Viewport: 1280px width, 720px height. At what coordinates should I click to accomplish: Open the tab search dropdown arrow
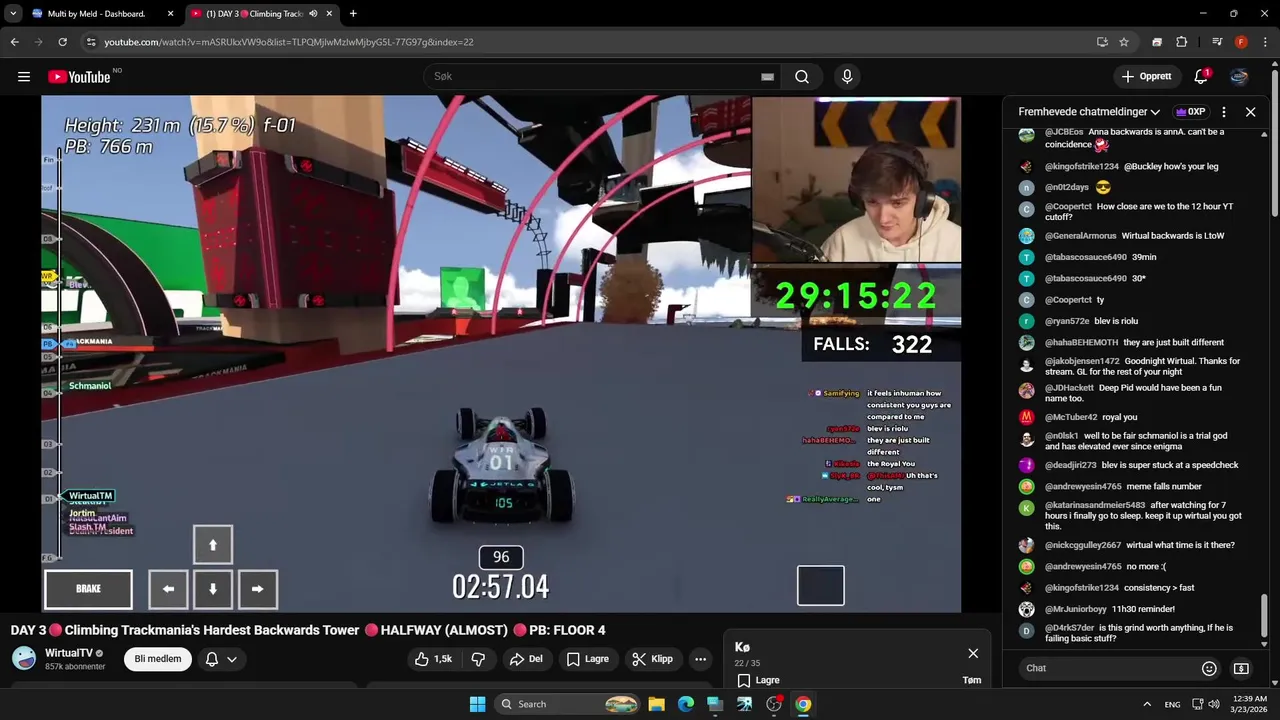13,14
